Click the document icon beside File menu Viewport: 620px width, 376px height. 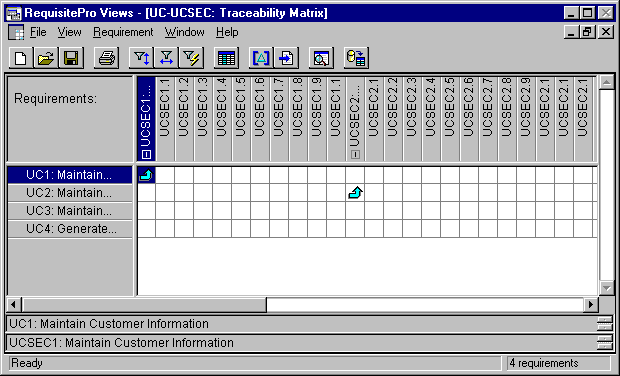[x=16, y=32]
